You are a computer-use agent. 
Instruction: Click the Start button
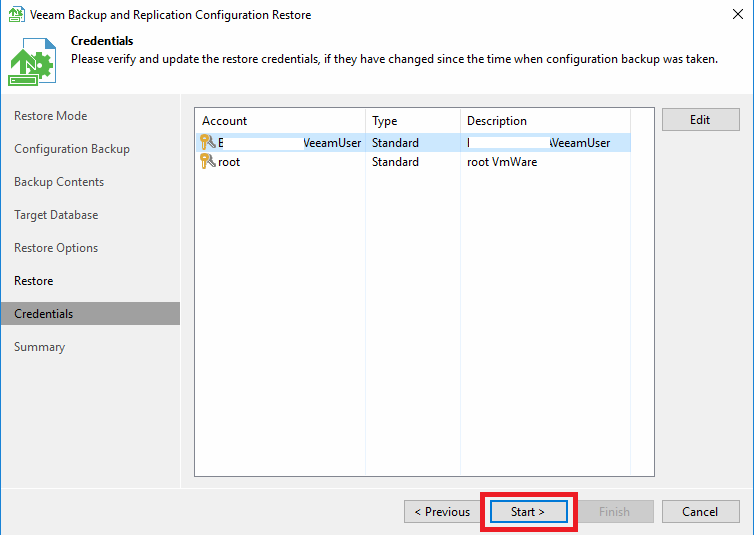click(528, 511)
